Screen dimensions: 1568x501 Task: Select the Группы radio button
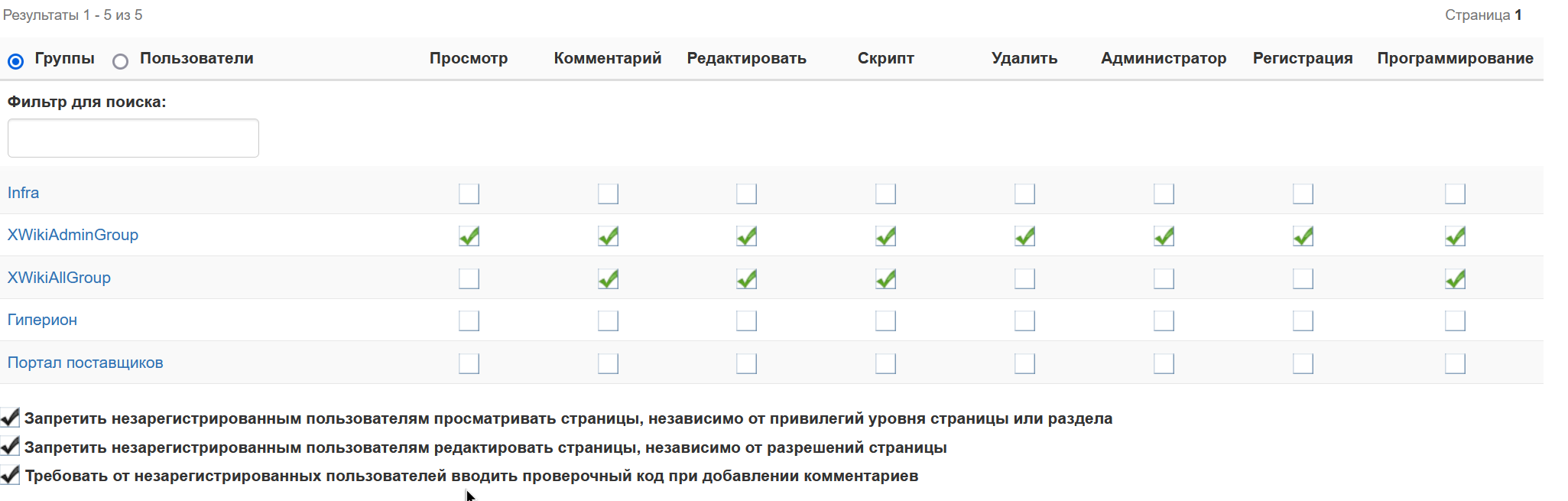16,61
